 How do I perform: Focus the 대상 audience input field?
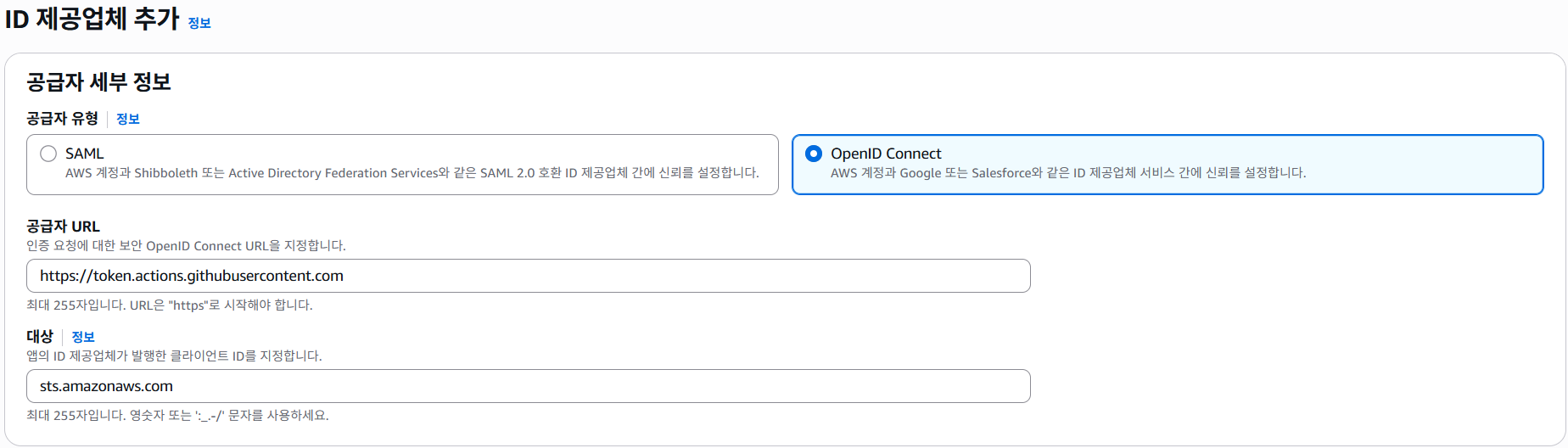[529, 386]
